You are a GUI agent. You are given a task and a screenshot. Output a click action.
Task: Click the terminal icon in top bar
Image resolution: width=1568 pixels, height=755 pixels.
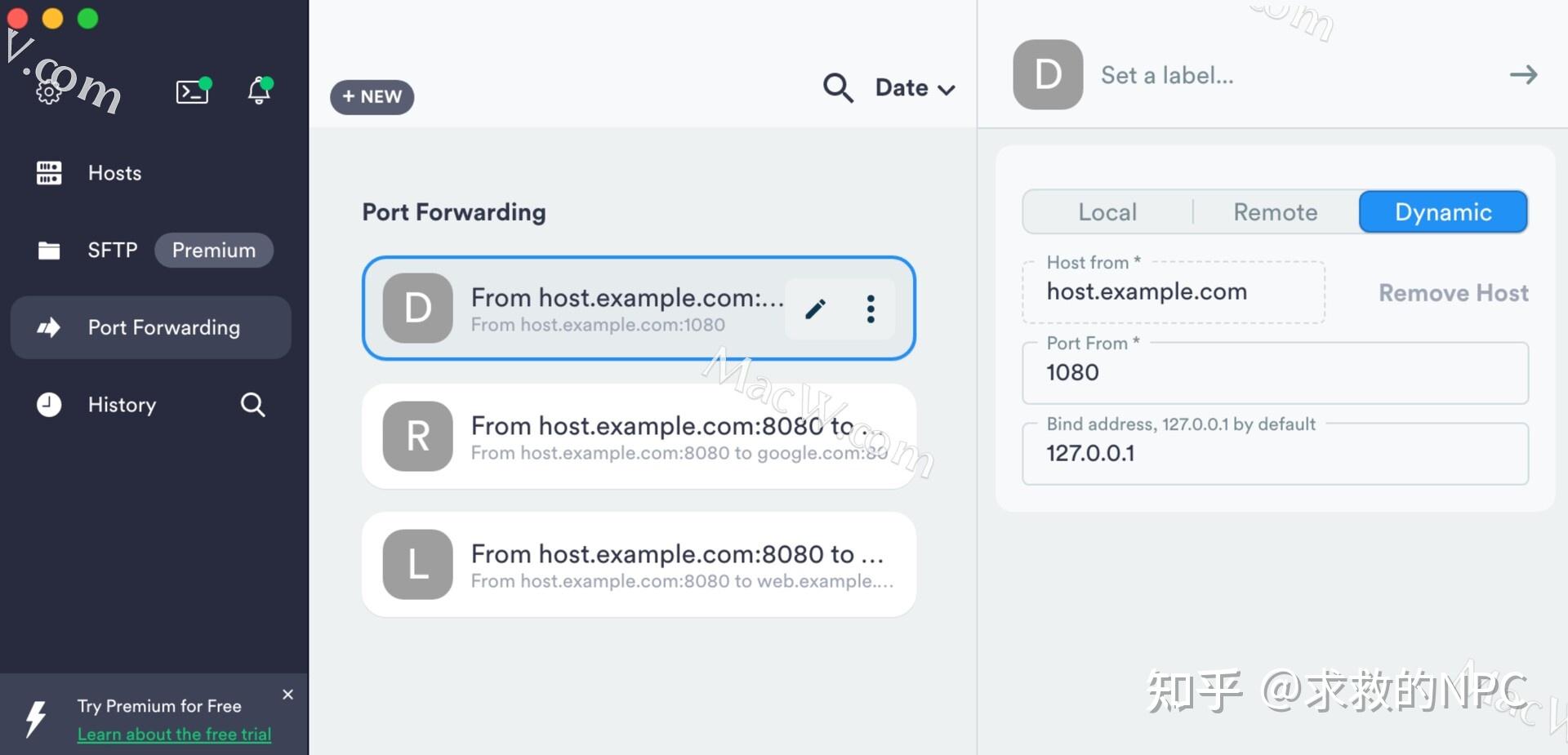[193, 91]
